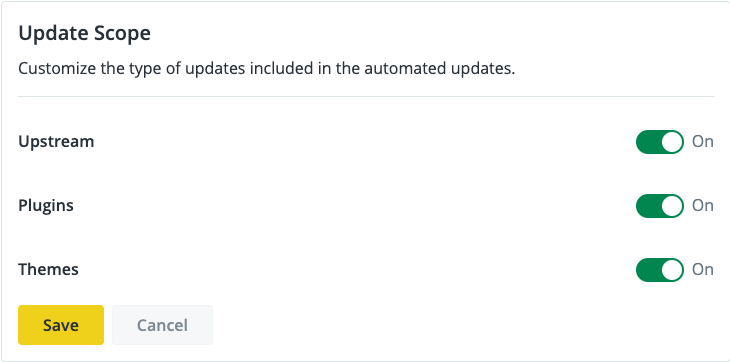Select the Themes row label
730x362 pixels.
[x=48, y=269]
